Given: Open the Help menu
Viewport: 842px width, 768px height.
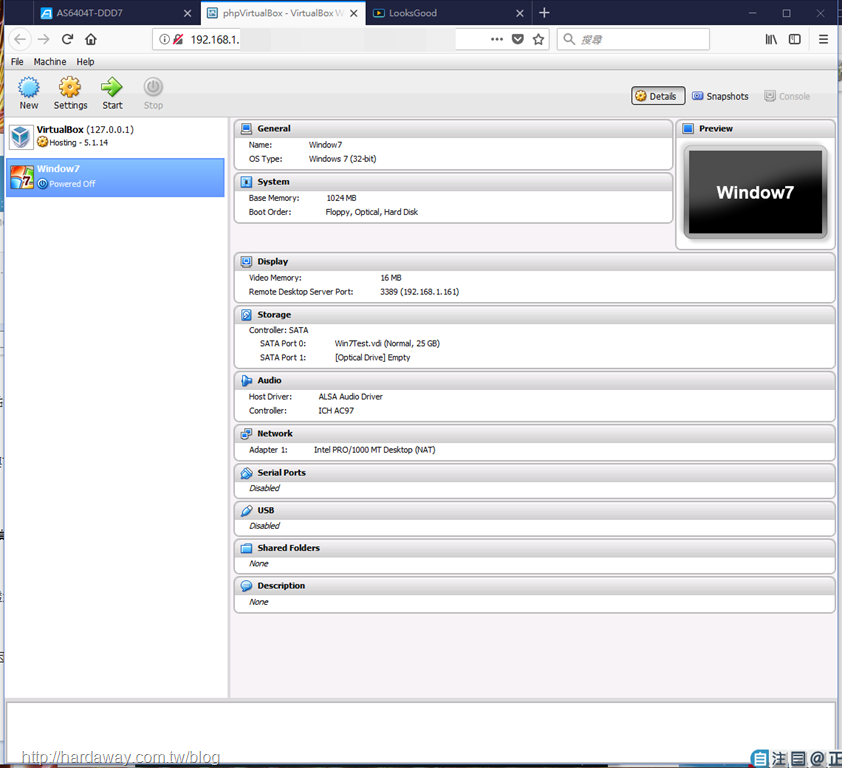Looking at the screenshot, I should [x=85, y=62].
